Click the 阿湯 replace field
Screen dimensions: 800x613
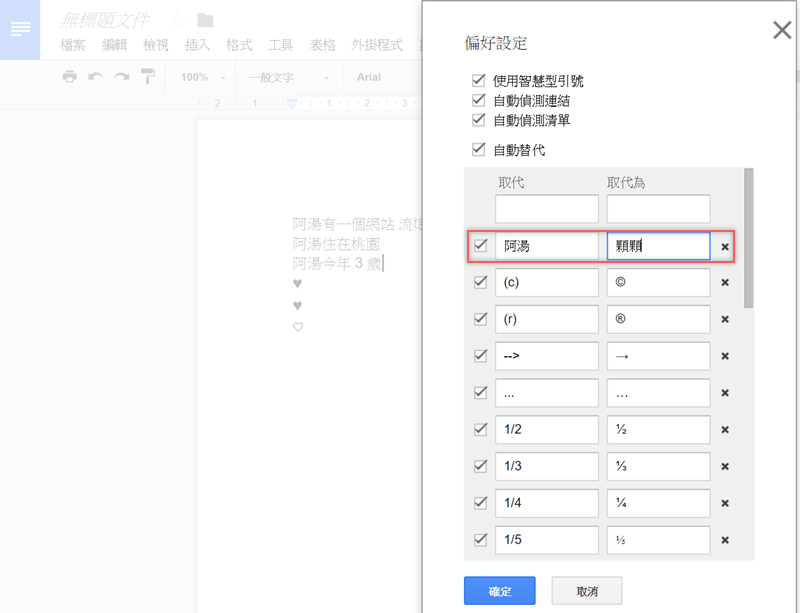point(546,246)
